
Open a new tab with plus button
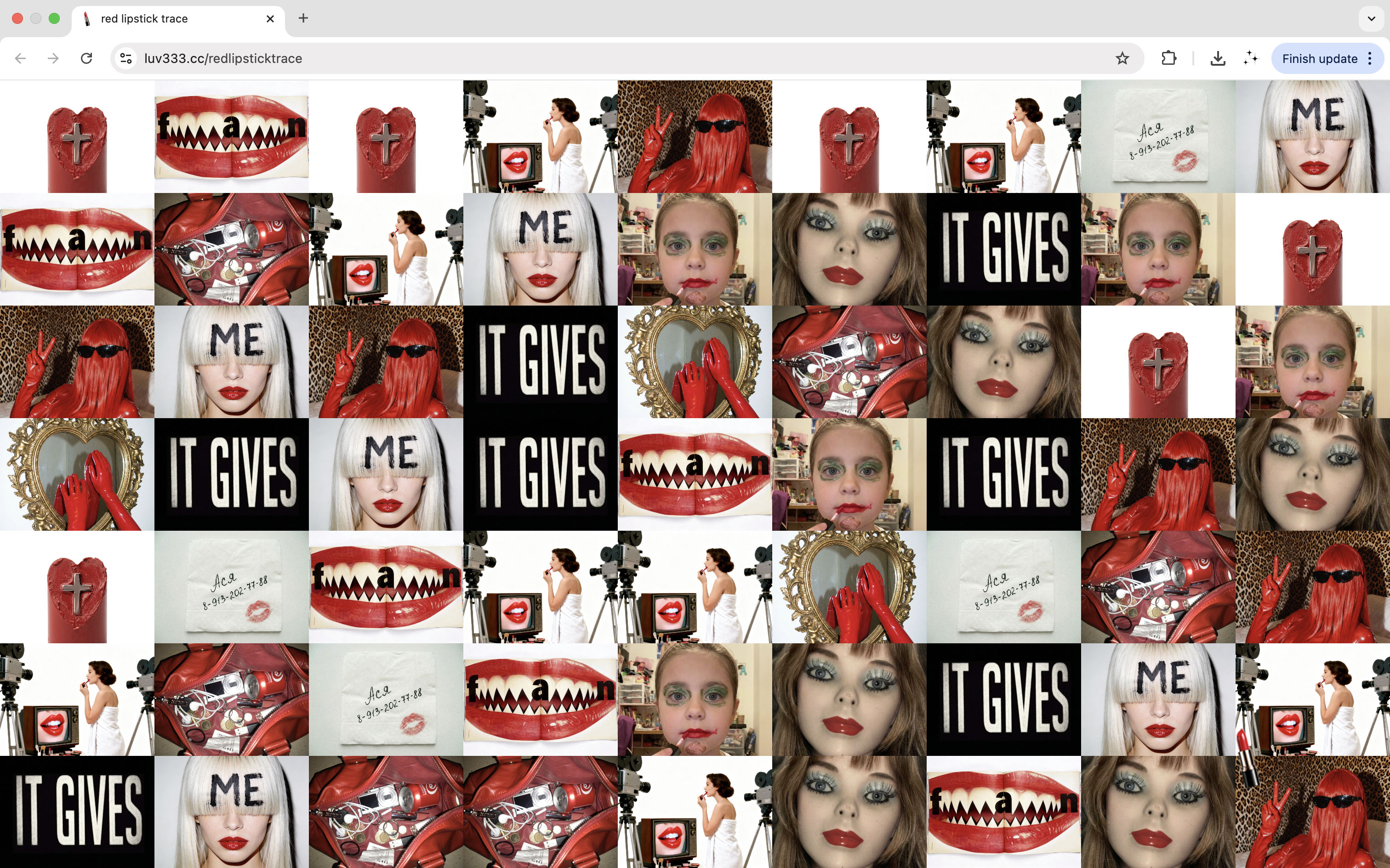(x=303, y=18)
